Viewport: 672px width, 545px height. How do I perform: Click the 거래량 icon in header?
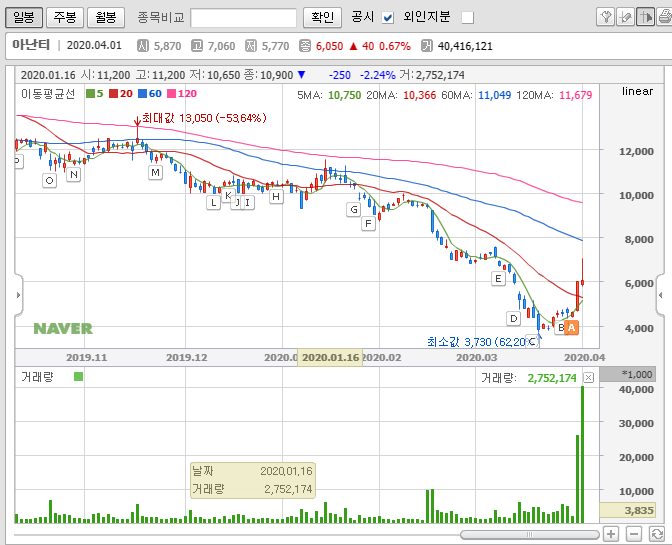(x=426, y=45)
